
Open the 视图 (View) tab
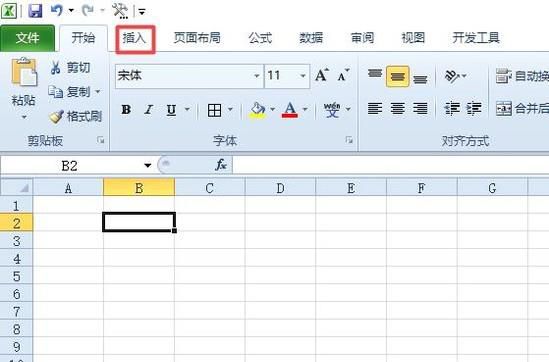click(413, 38)
